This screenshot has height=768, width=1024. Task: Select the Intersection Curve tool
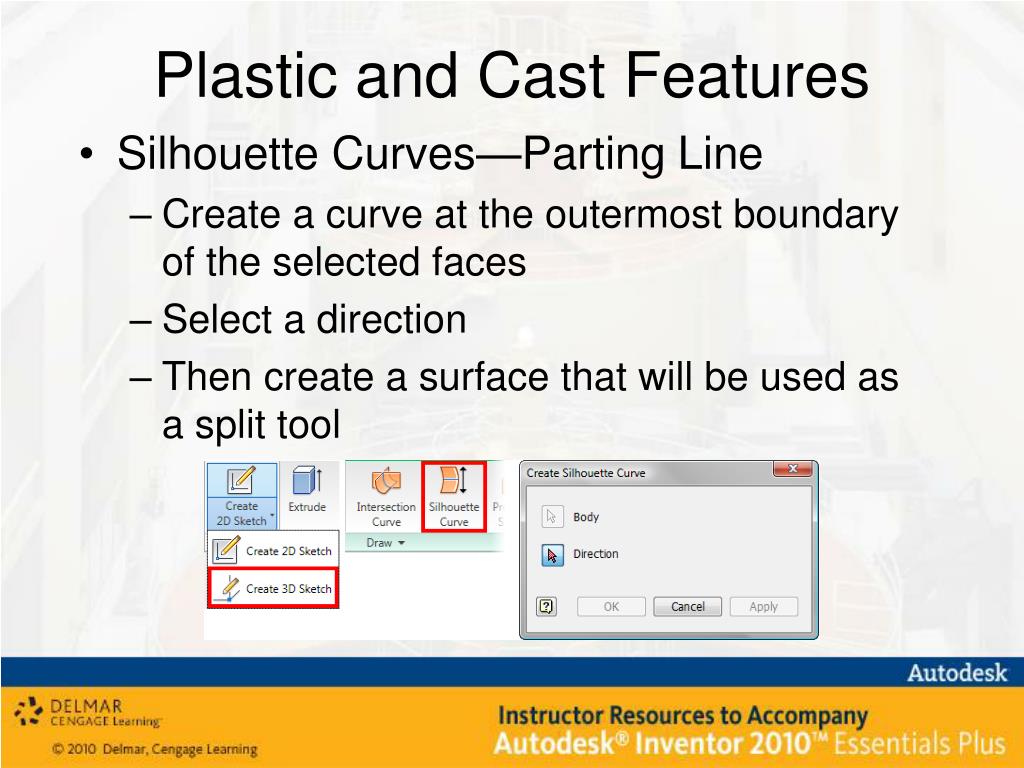click(x=386, y=497)
